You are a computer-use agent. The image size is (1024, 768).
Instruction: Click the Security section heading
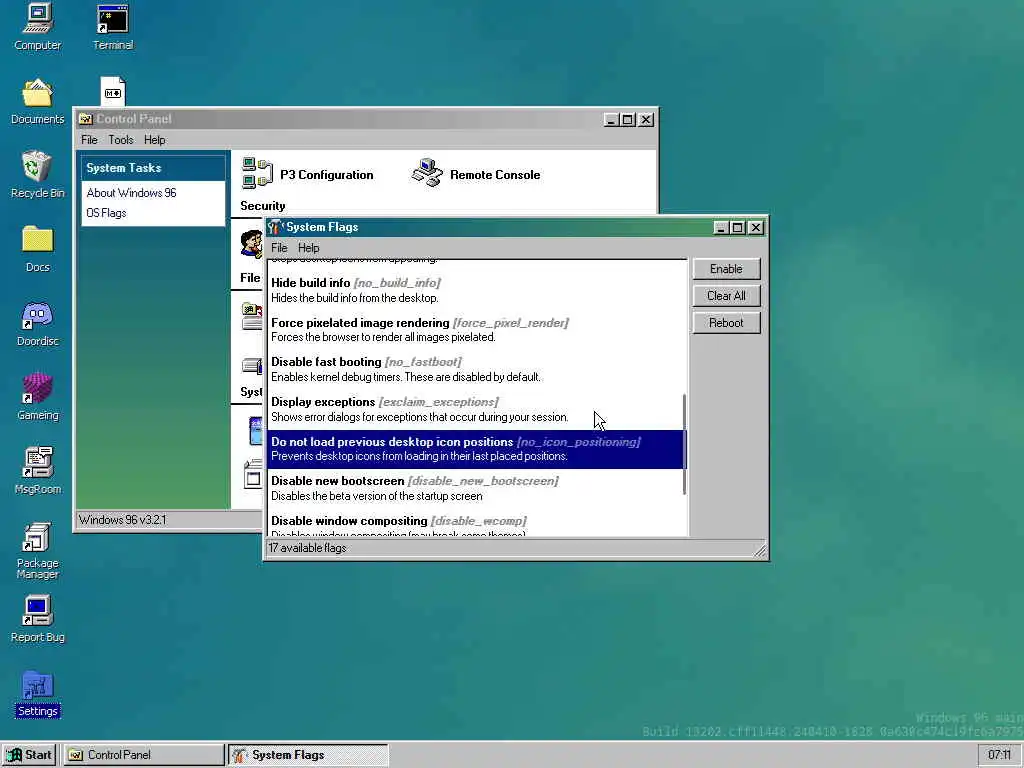click(x=263, y=206)
